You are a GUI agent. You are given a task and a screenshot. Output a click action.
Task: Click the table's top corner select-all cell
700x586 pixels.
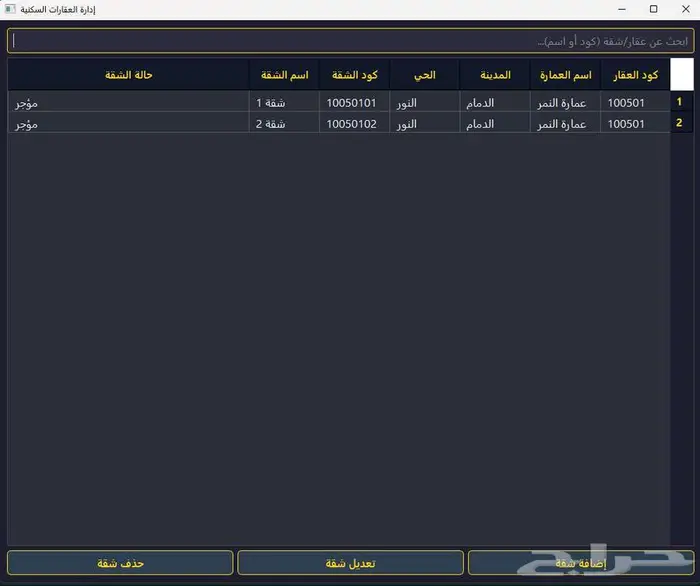tap(680, 75)
